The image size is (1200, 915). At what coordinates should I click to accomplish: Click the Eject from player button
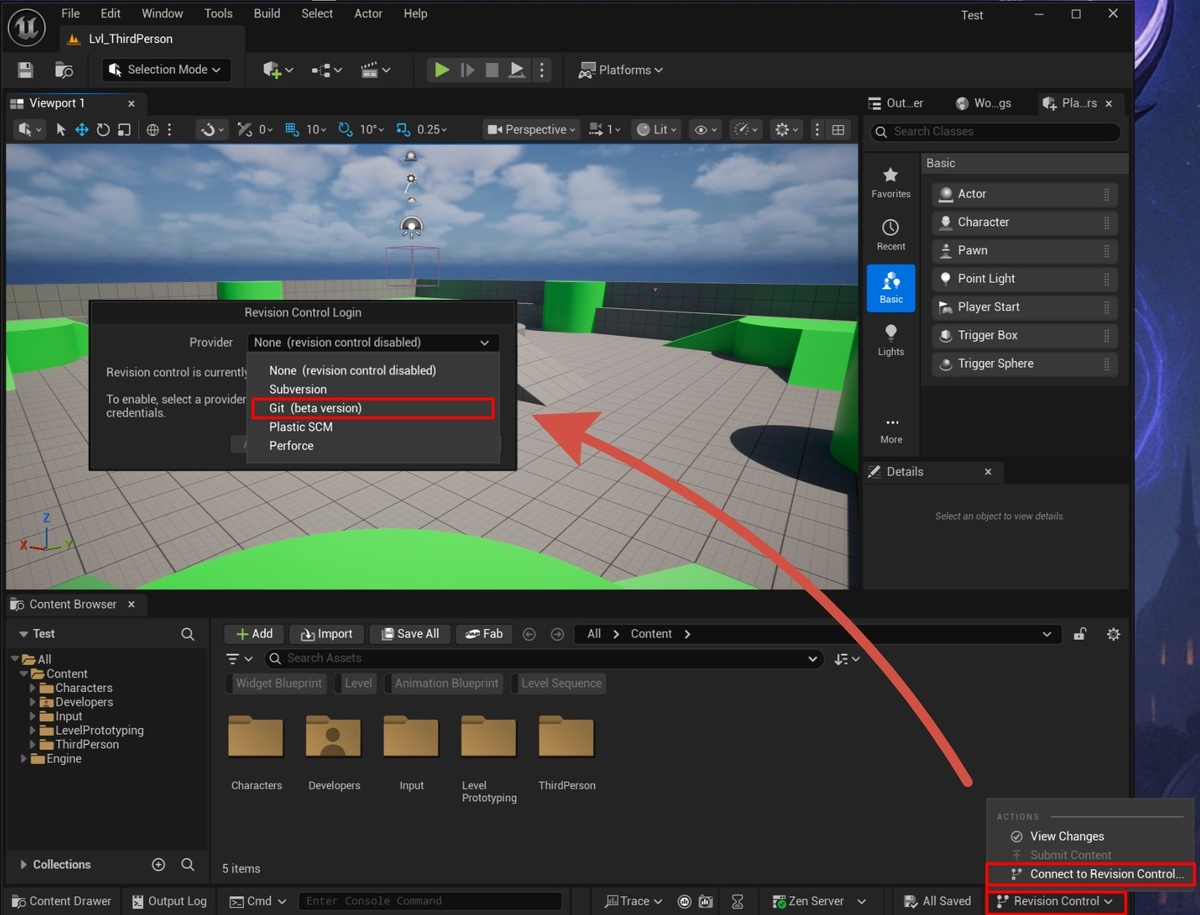click(517, 70)
